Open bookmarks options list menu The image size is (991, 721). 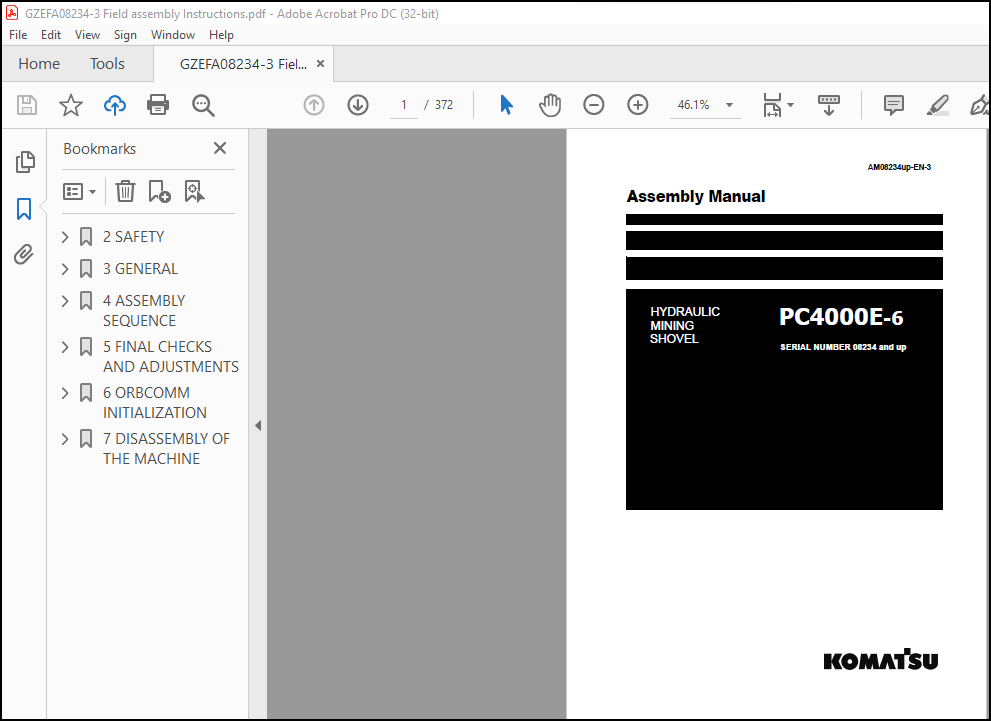[x=79, y=191]
